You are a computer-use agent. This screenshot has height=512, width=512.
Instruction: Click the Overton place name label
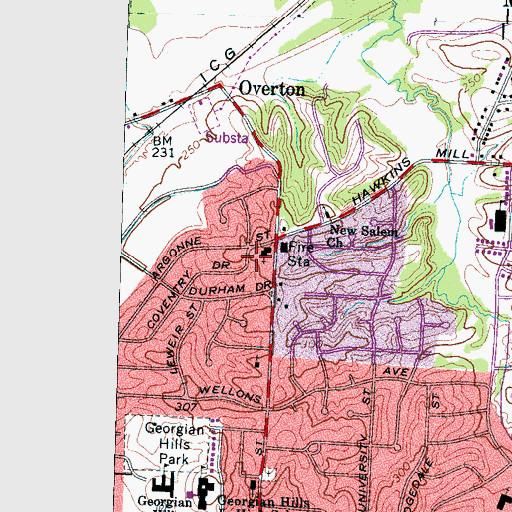click(272, 89)
